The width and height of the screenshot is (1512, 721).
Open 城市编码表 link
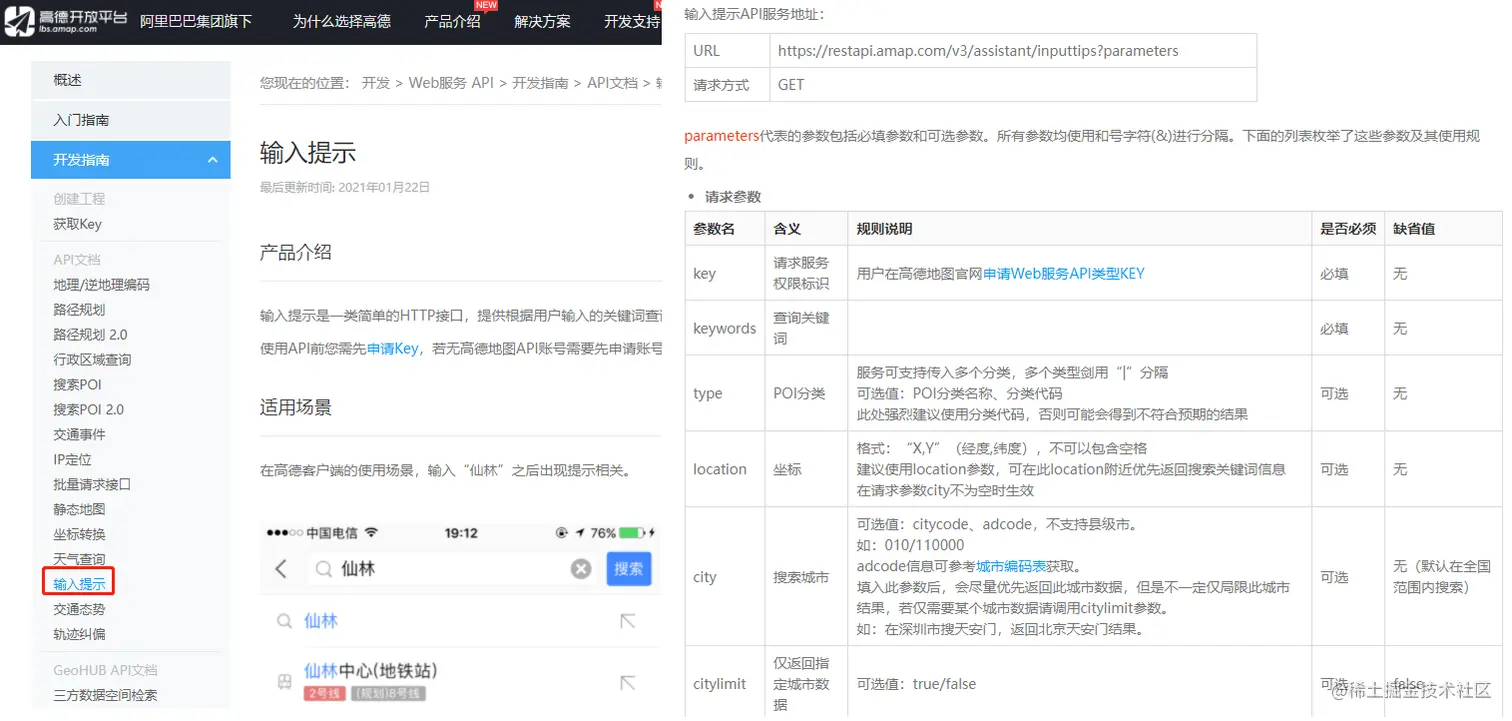1011,565
